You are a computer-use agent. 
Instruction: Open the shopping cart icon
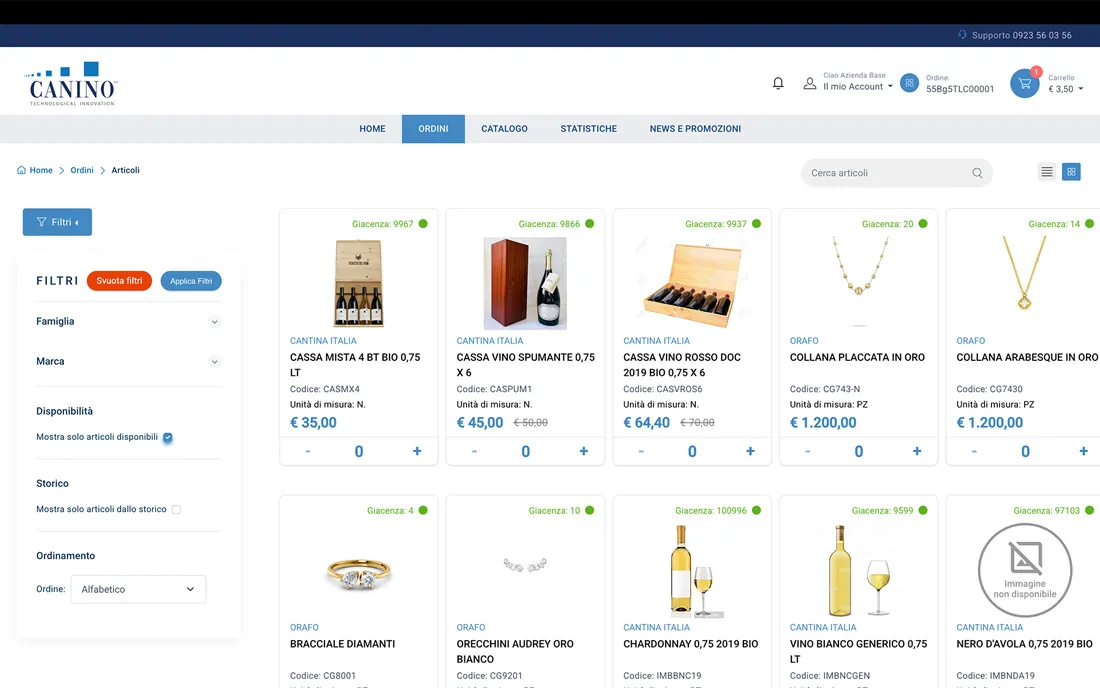(x=1023, y=83)
